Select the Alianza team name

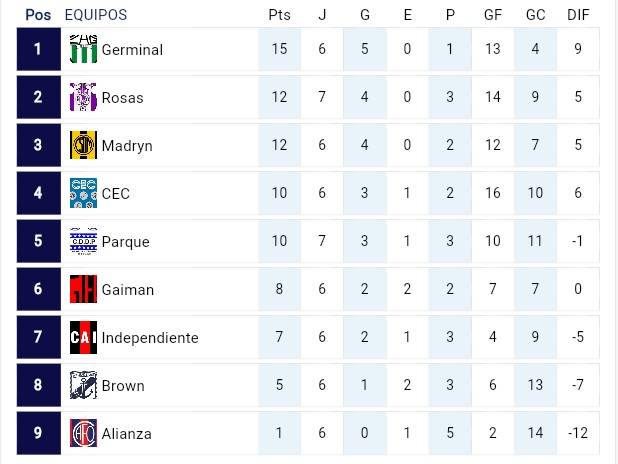[127, 434]
